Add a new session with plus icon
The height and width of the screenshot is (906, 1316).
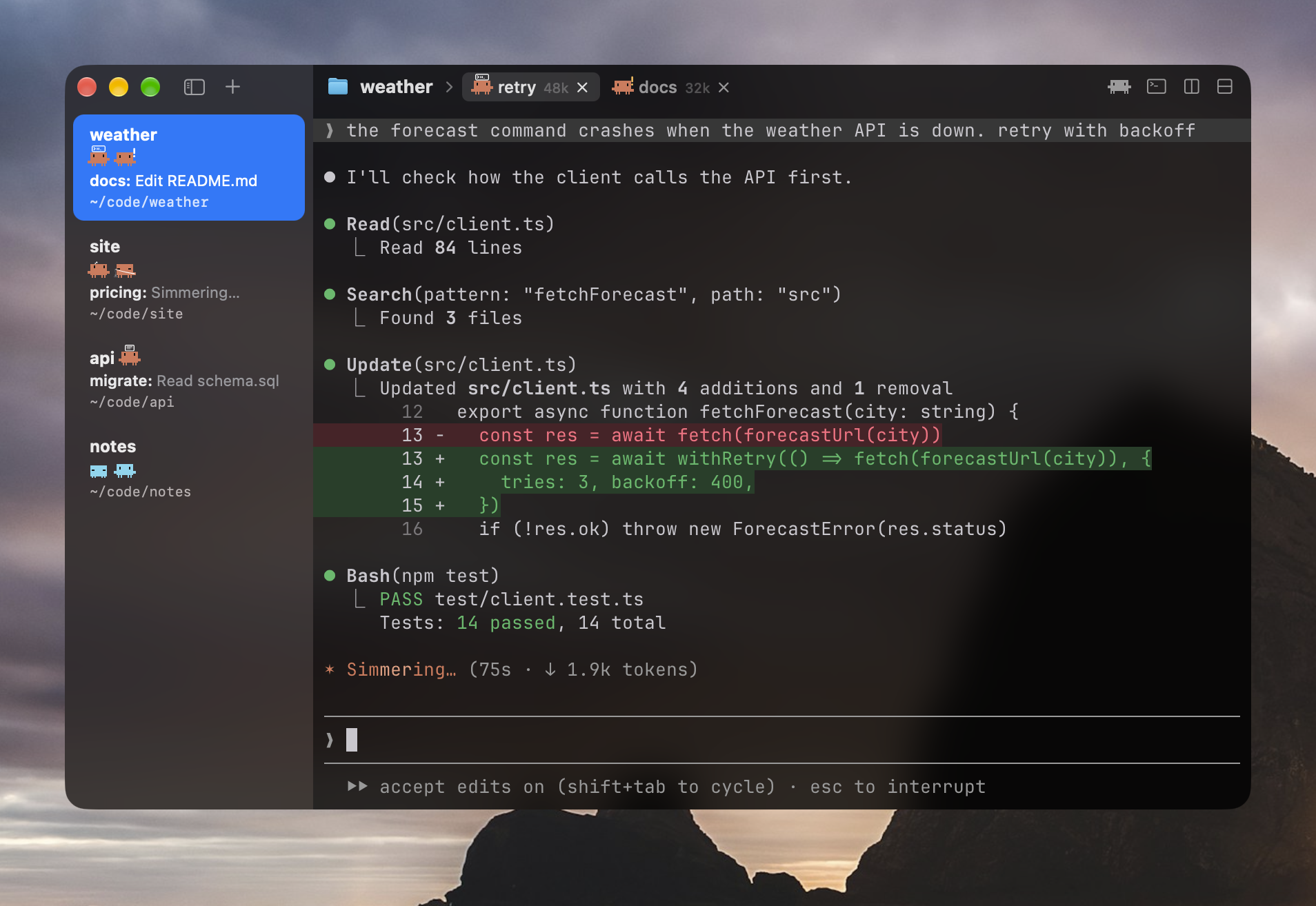click(x=232, y=87)
